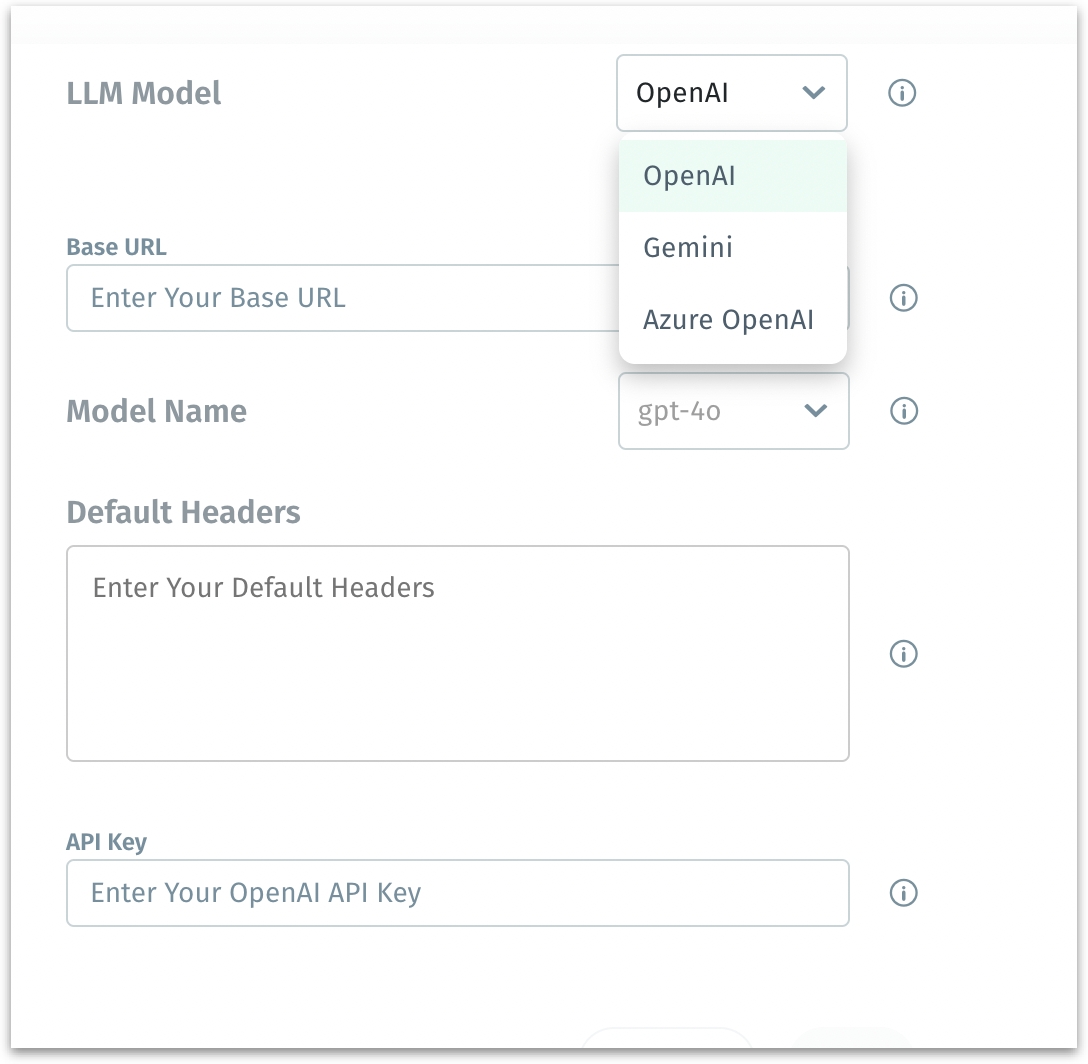Click the Base URL field label
1088x1064 pixels.
pos(116,247)
